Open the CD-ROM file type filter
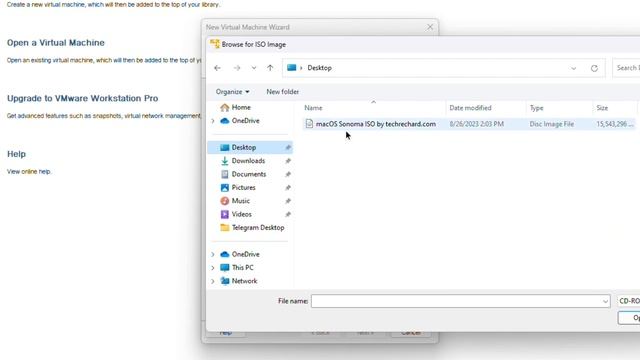The width and height of the screenshot is (640, 360). click(x=629, y=301)
